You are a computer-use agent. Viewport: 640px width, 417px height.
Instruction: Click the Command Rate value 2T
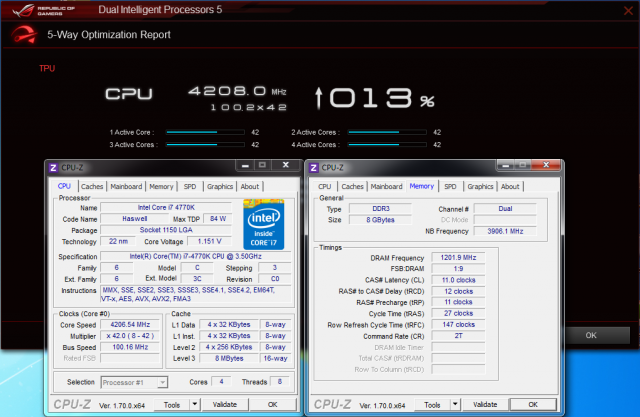pyautogui.click(x=458, y=336)
